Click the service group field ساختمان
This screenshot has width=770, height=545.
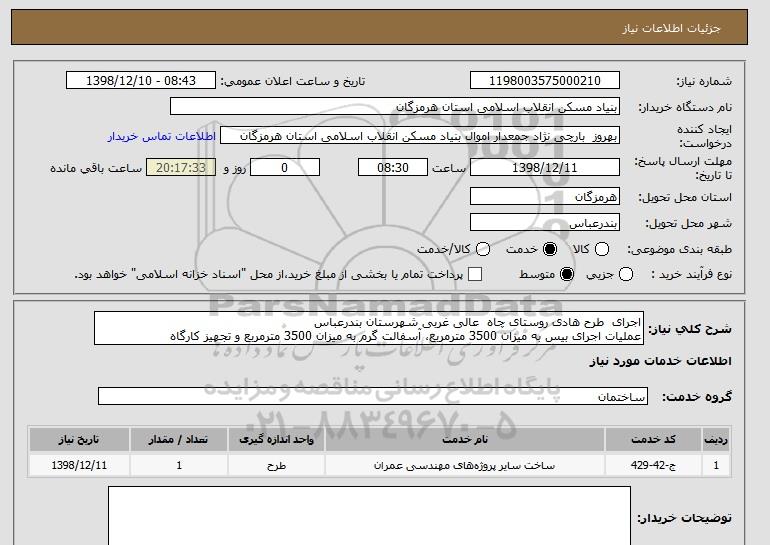(x=373, y=396)
